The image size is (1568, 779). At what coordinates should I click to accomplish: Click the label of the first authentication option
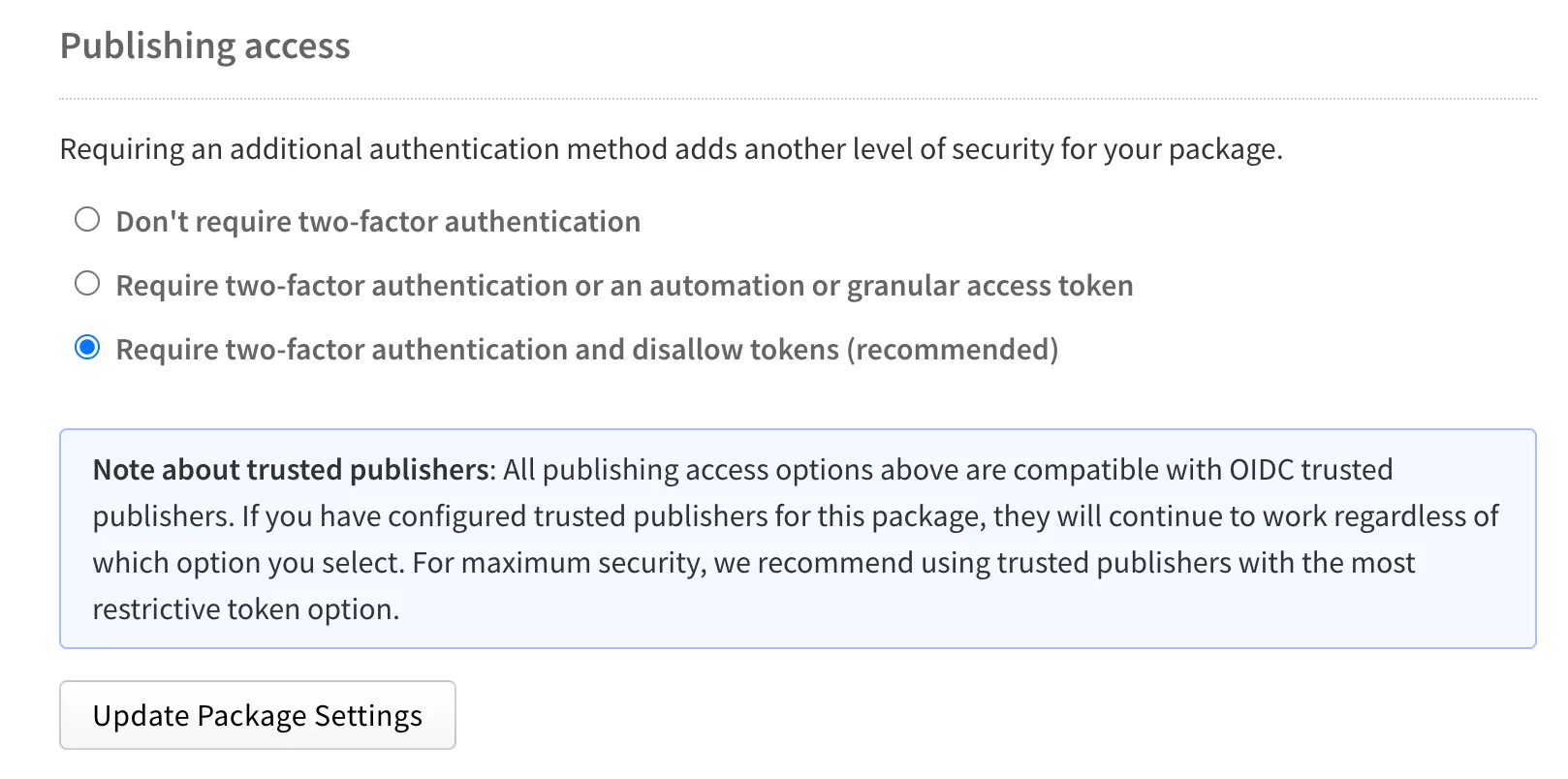[377, 221]
